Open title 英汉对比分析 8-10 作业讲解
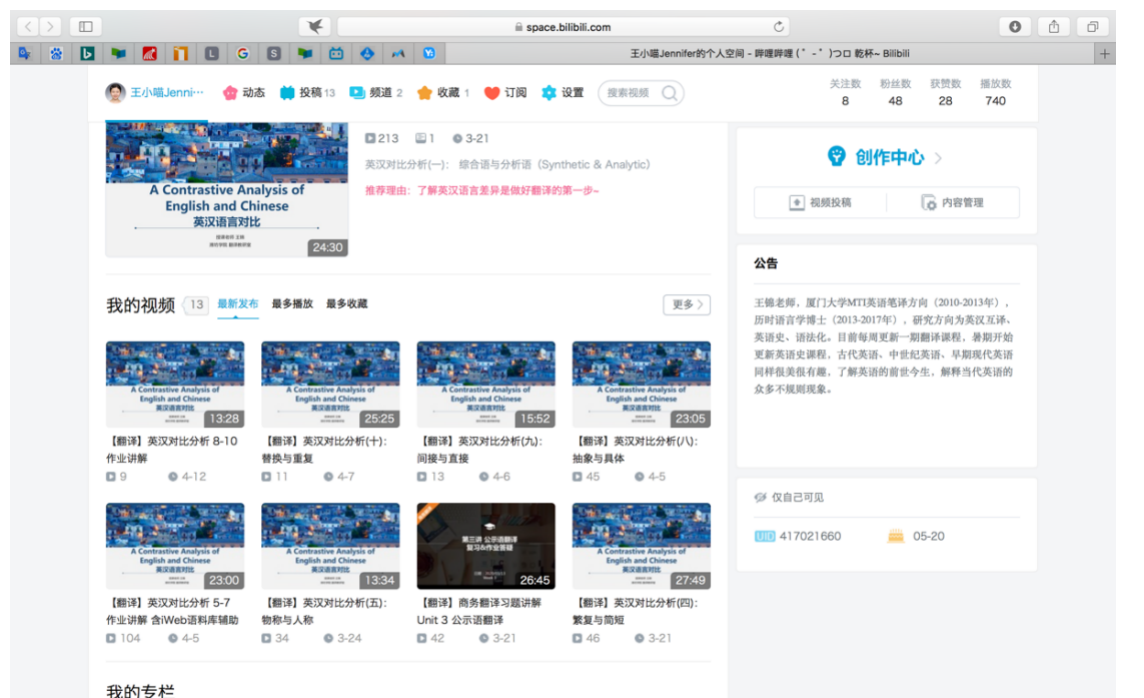Image resolution: width=1144 pixels, height=698 pixels. click(x=172, y=449)
